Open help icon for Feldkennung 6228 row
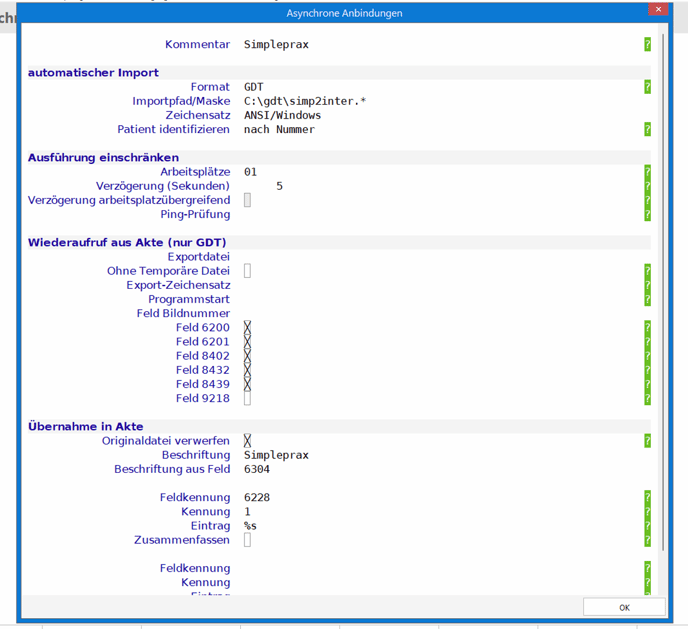The image size is (688, 629). [647, 497]
